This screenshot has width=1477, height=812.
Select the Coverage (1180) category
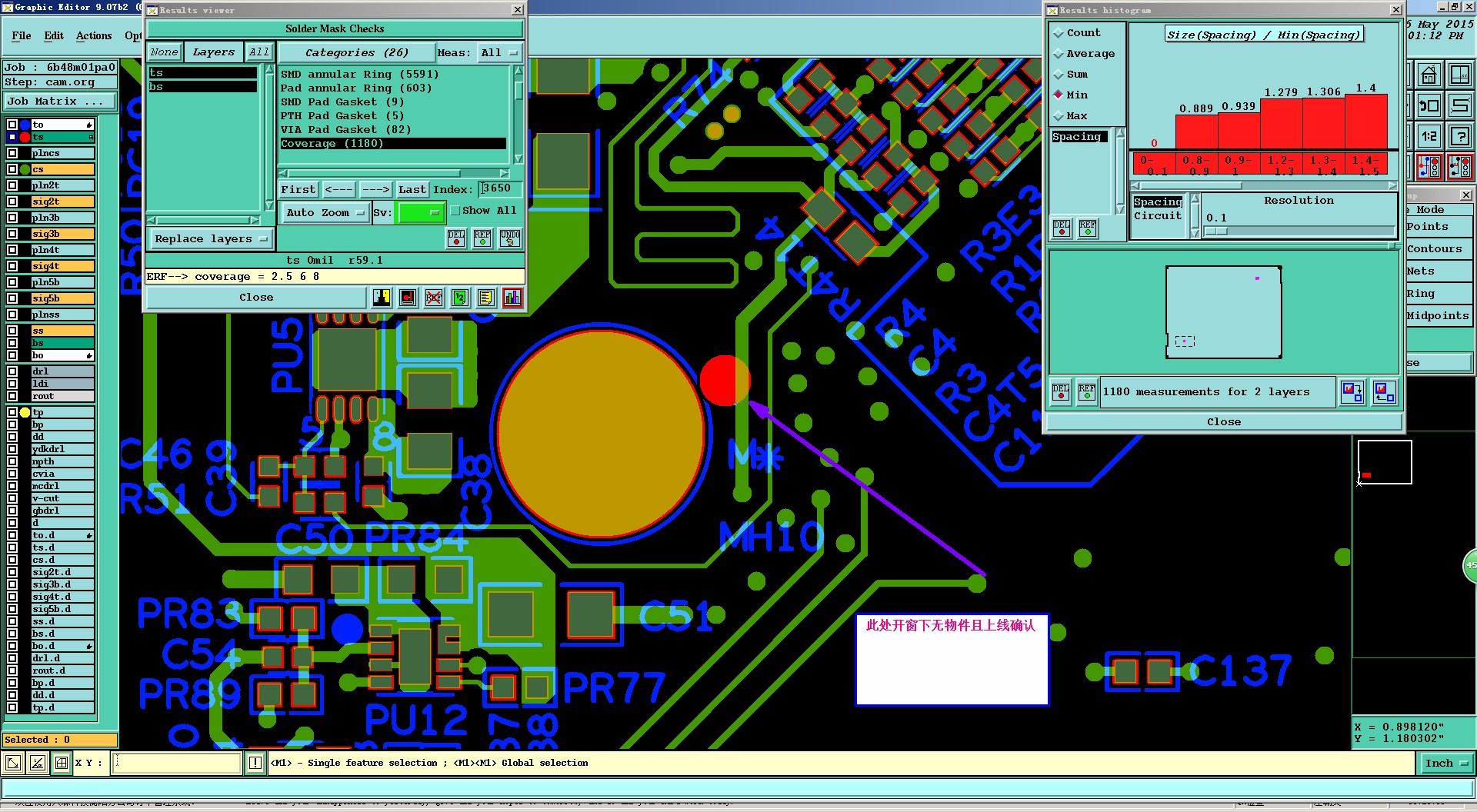coord(393,144)
